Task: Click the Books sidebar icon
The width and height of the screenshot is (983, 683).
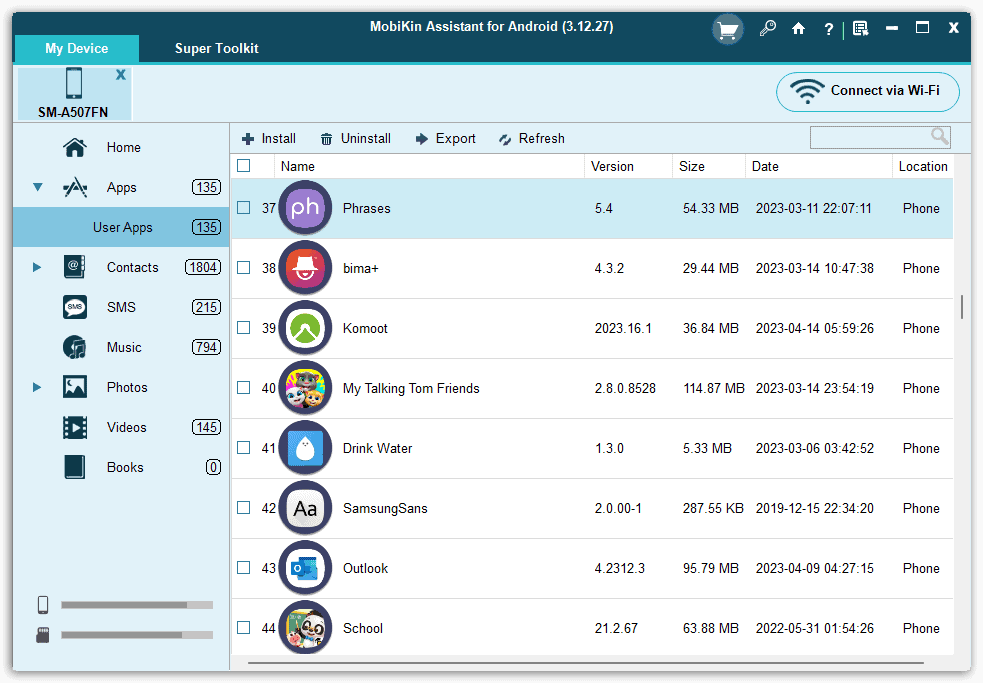Action: click(75, 467)
